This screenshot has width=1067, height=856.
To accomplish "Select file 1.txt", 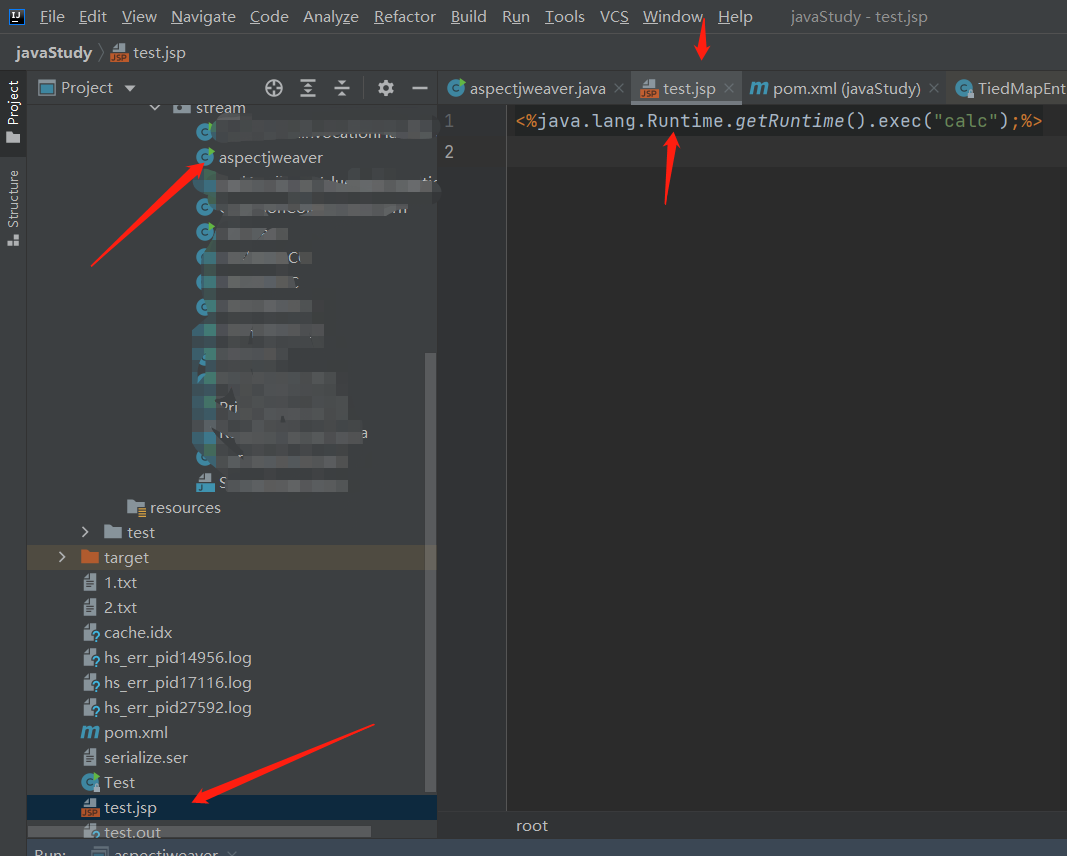I will [x=120, y=582].
